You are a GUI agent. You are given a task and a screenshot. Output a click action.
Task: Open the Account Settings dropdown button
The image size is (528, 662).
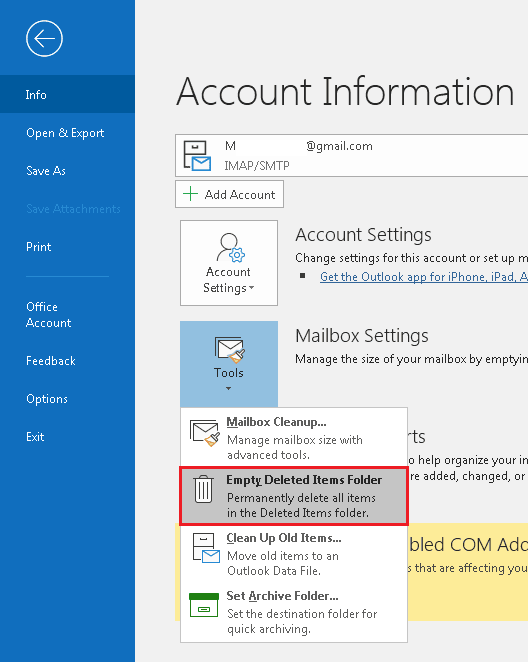click(x=229, y=263)
